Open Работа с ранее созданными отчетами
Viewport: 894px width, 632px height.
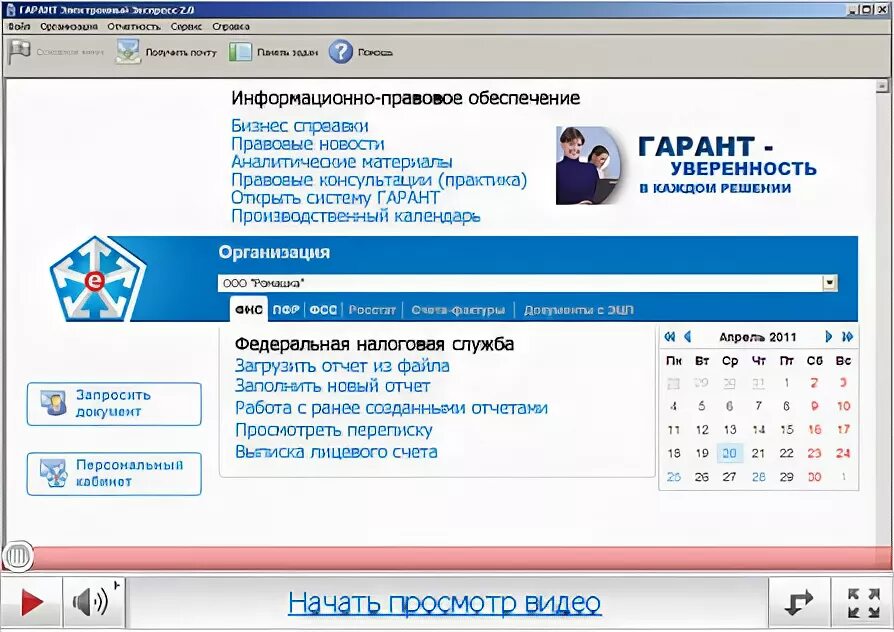[x=391, y=408]
